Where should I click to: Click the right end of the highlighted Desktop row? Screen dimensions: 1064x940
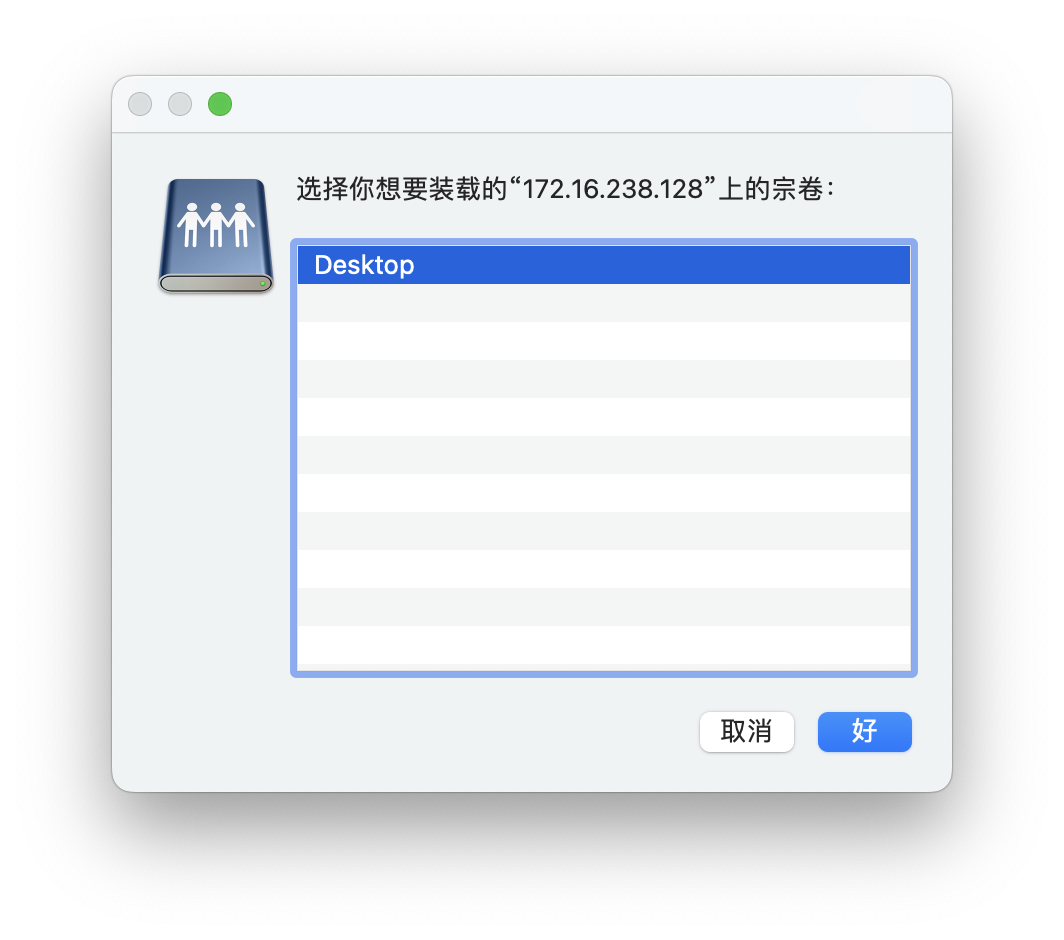pos(882,265)
